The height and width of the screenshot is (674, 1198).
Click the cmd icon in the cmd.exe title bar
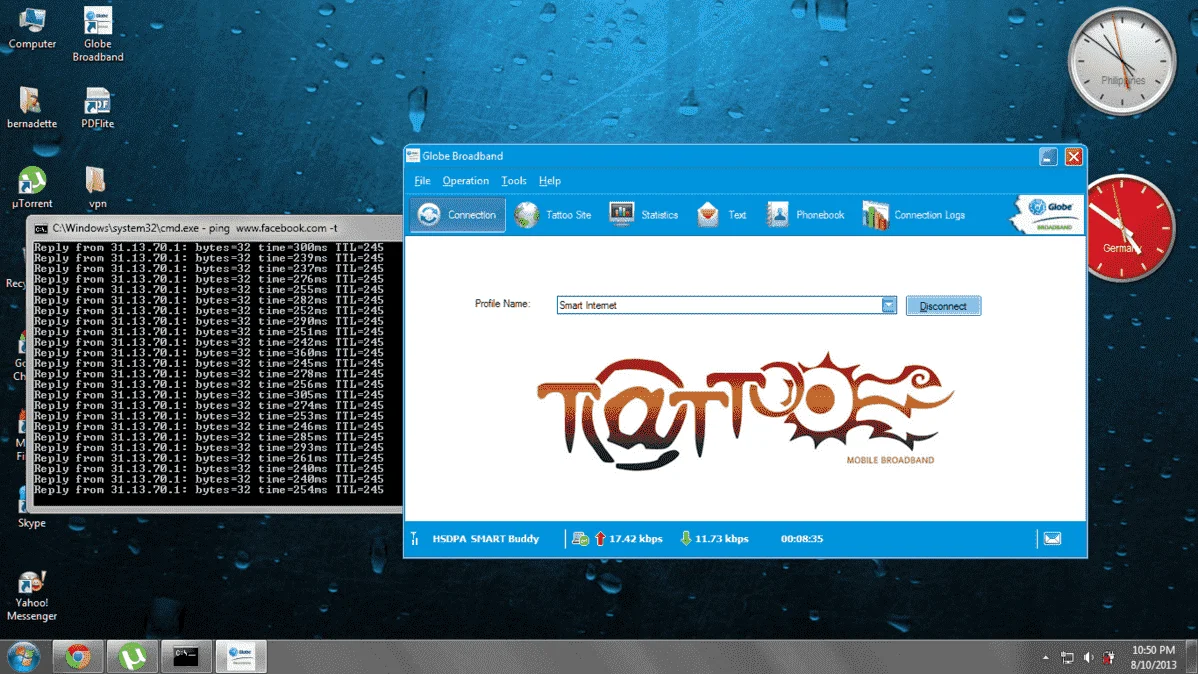pyautogui.click(x=40, y=228)
